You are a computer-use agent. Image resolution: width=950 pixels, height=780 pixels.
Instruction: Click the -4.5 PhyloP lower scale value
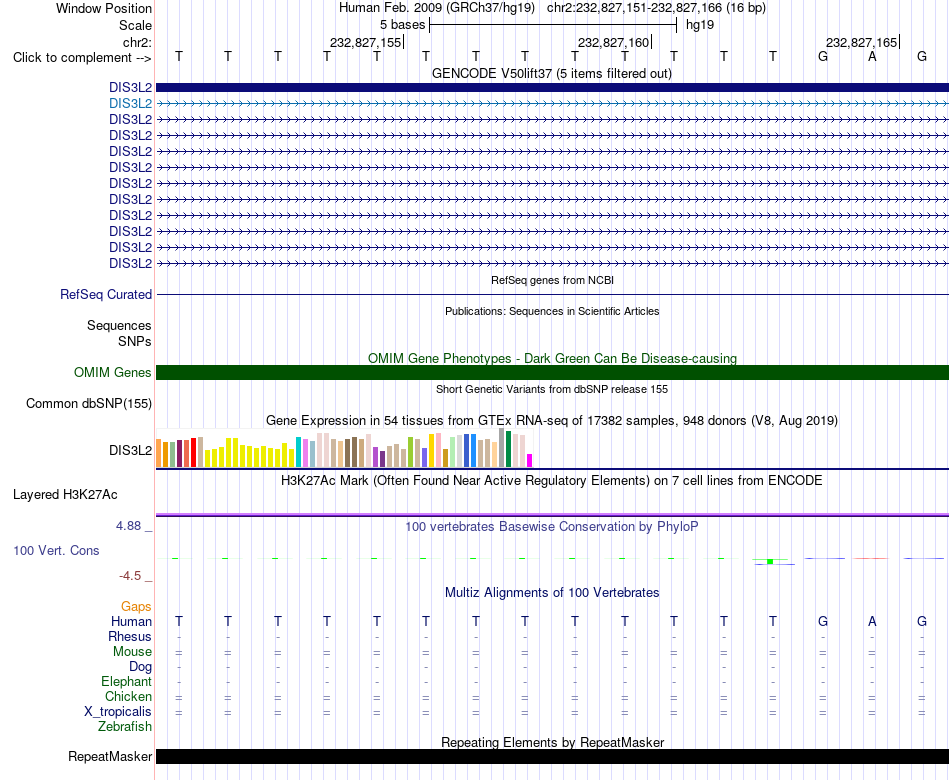point(130,576)
